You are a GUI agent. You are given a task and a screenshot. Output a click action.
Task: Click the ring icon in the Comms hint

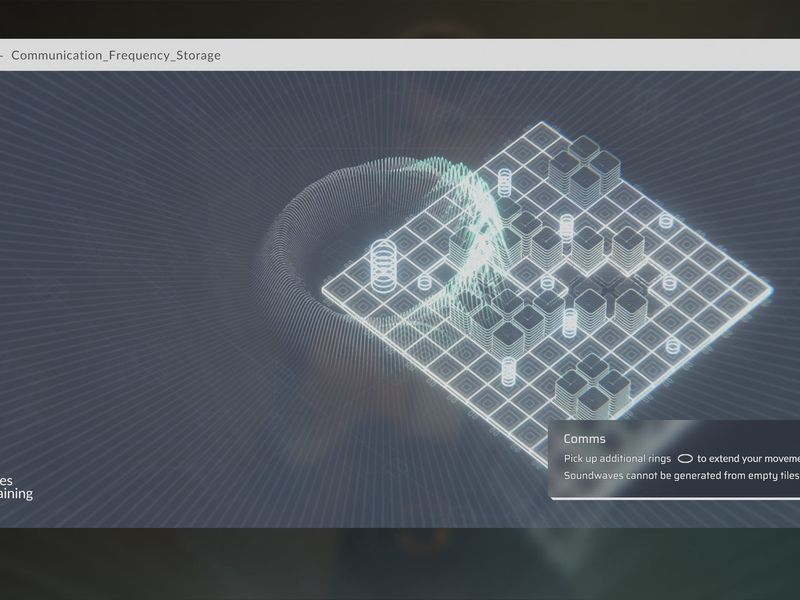(685, 459)
